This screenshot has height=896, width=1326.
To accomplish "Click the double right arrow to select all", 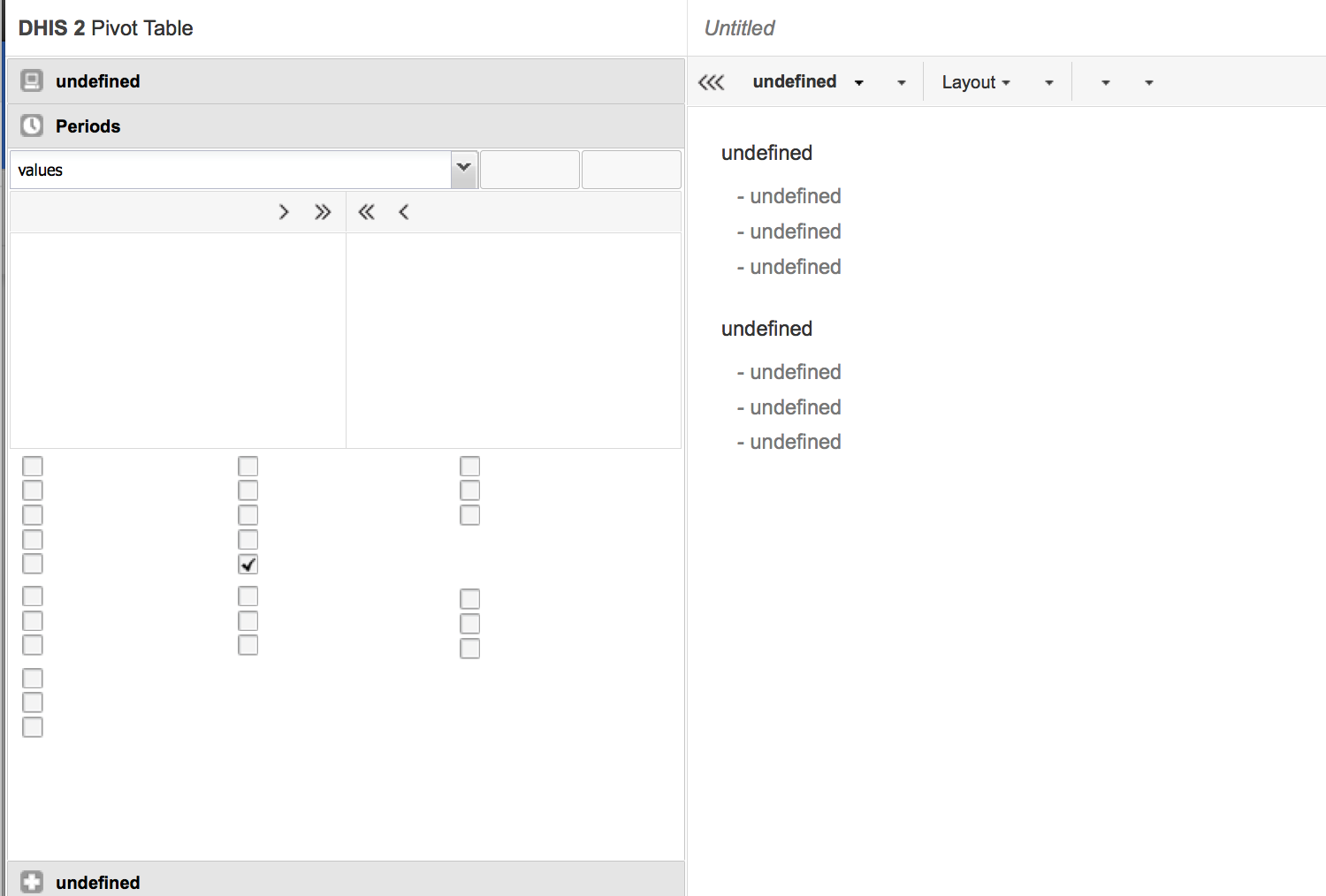I will tap(323, 212).
